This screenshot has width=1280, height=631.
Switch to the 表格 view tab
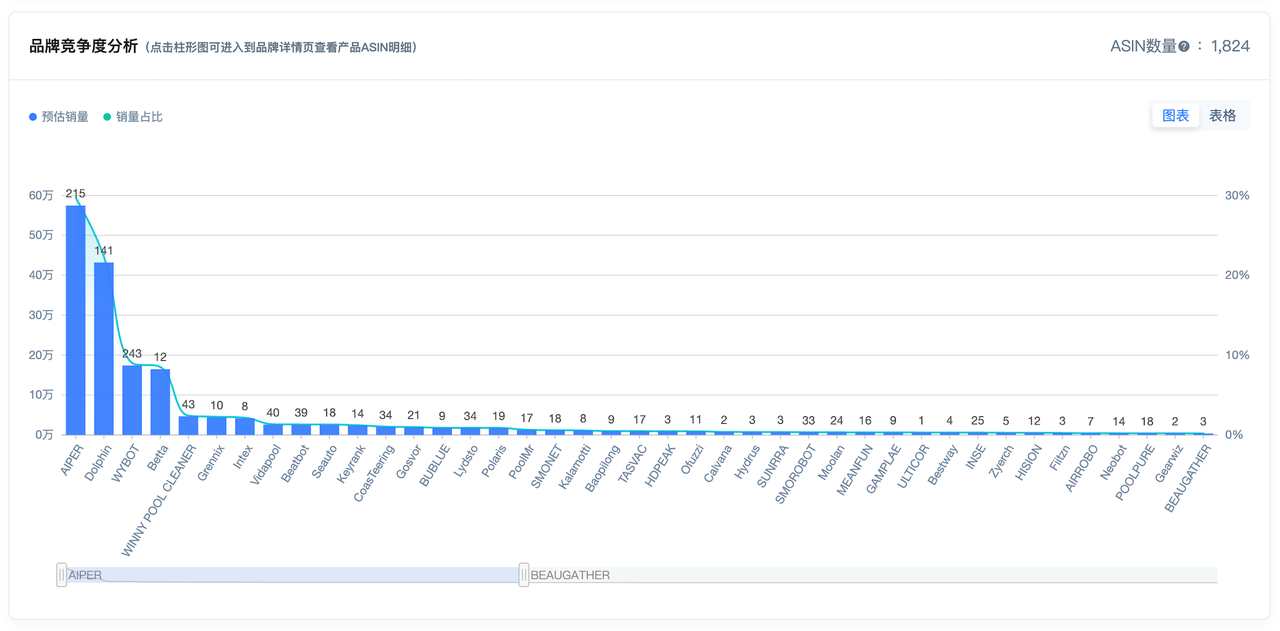[x=1222, y=116]
